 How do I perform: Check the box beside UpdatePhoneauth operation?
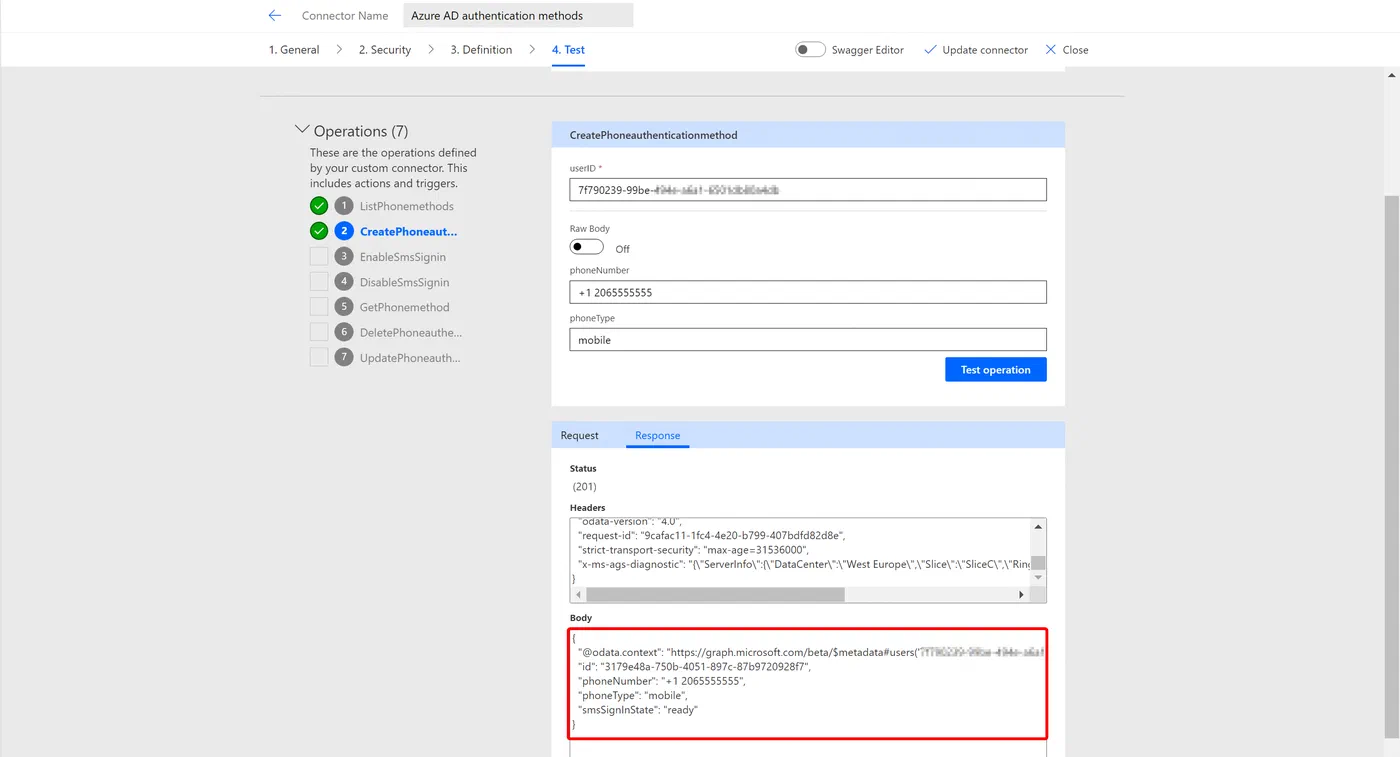pos(319,357)
